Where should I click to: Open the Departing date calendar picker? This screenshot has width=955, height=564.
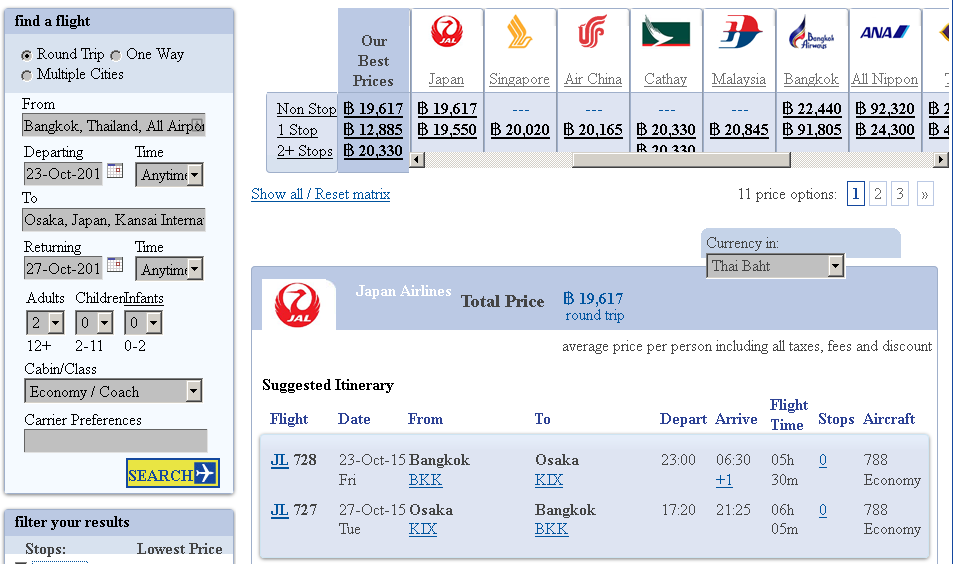[115, 171]
